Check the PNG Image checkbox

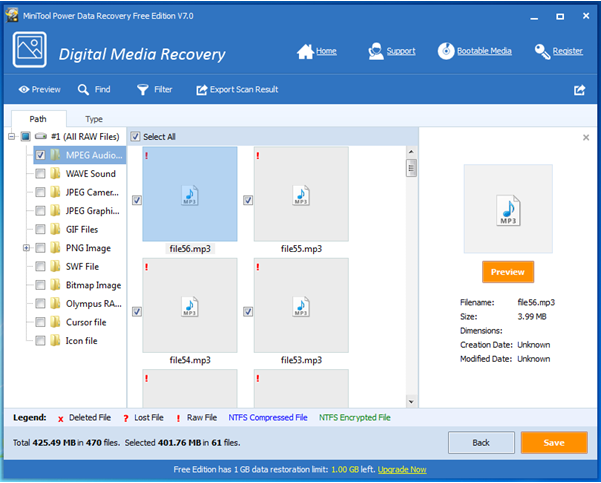pyautogui.click(x=40, y=248)
